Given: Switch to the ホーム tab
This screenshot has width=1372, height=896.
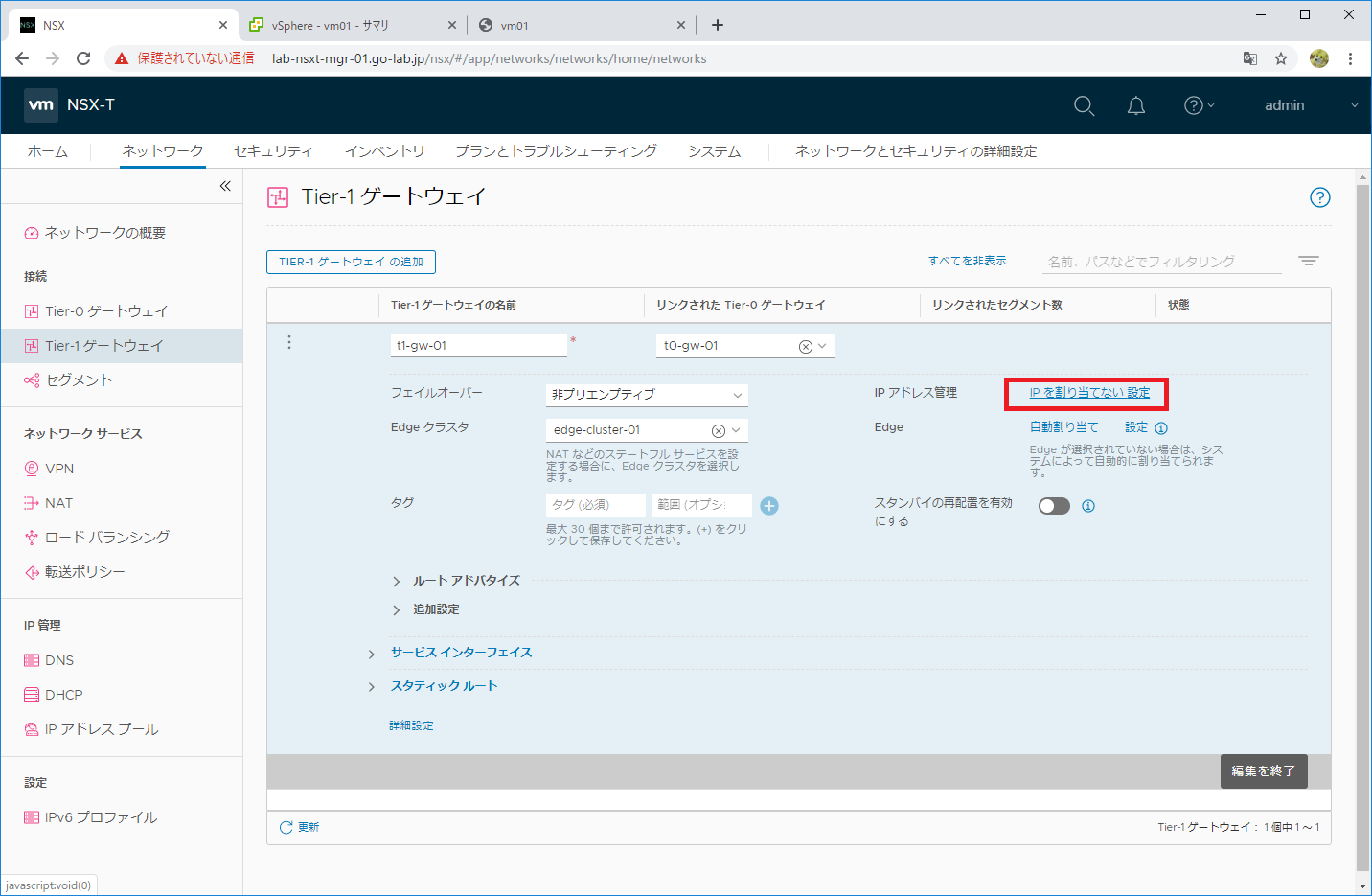Looking at the screenshot, I should point(48,151).
